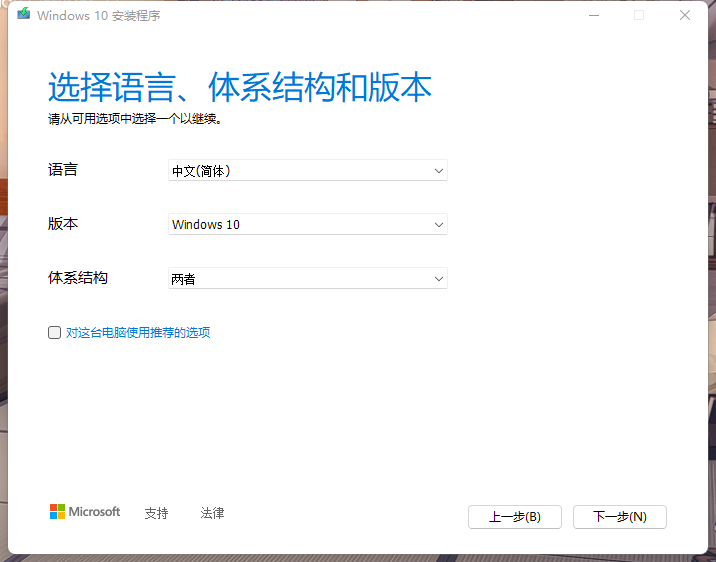Viewport: 716px width, 562px height.
Task: Click the Windows 10 setup icon in title bar
Action: [x=22, y=16]
